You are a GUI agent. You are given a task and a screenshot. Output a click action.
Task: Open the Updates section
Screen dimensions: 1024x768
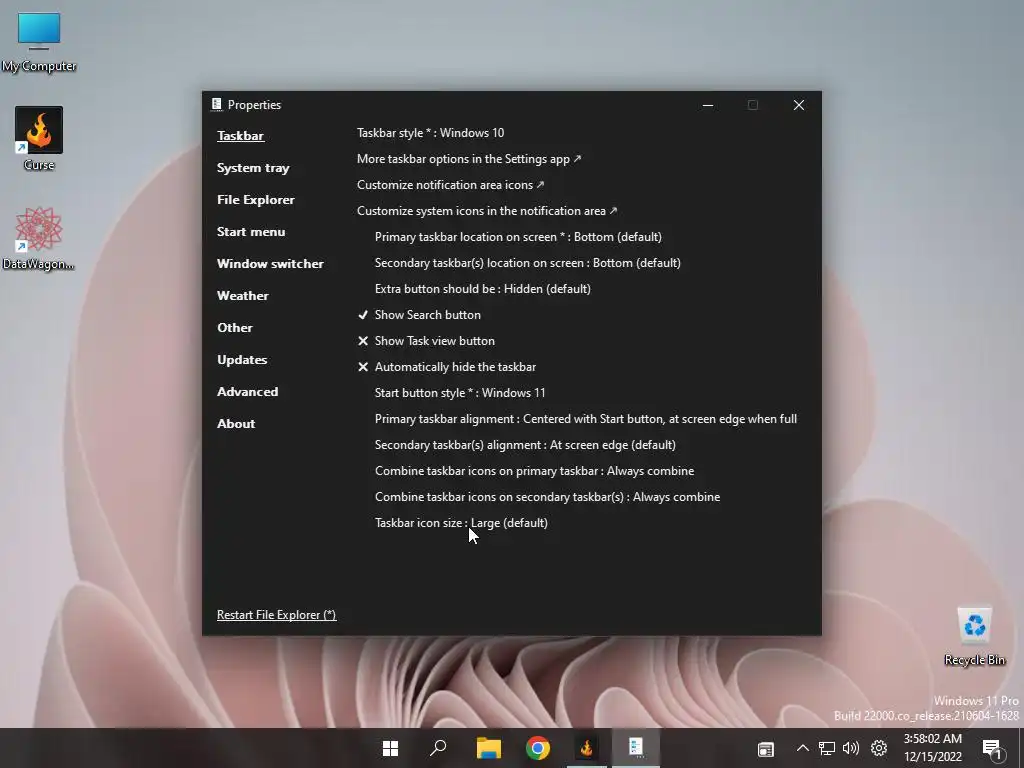(242, 360)
